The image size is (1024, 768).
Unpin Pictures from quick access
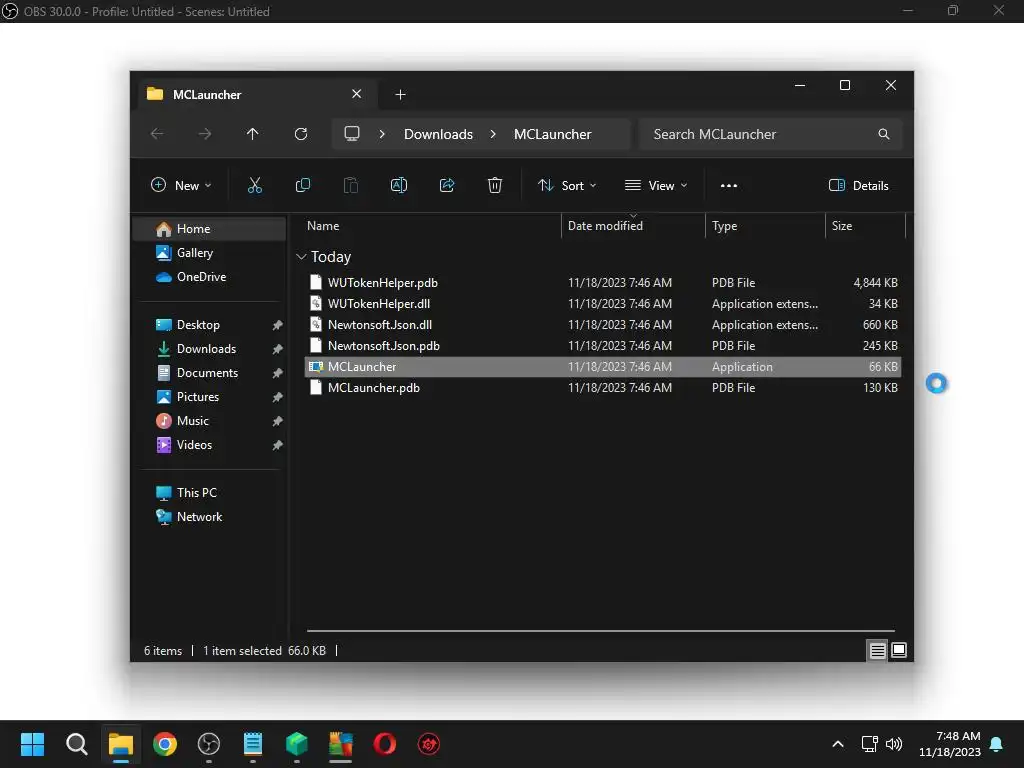pos(278,397)
